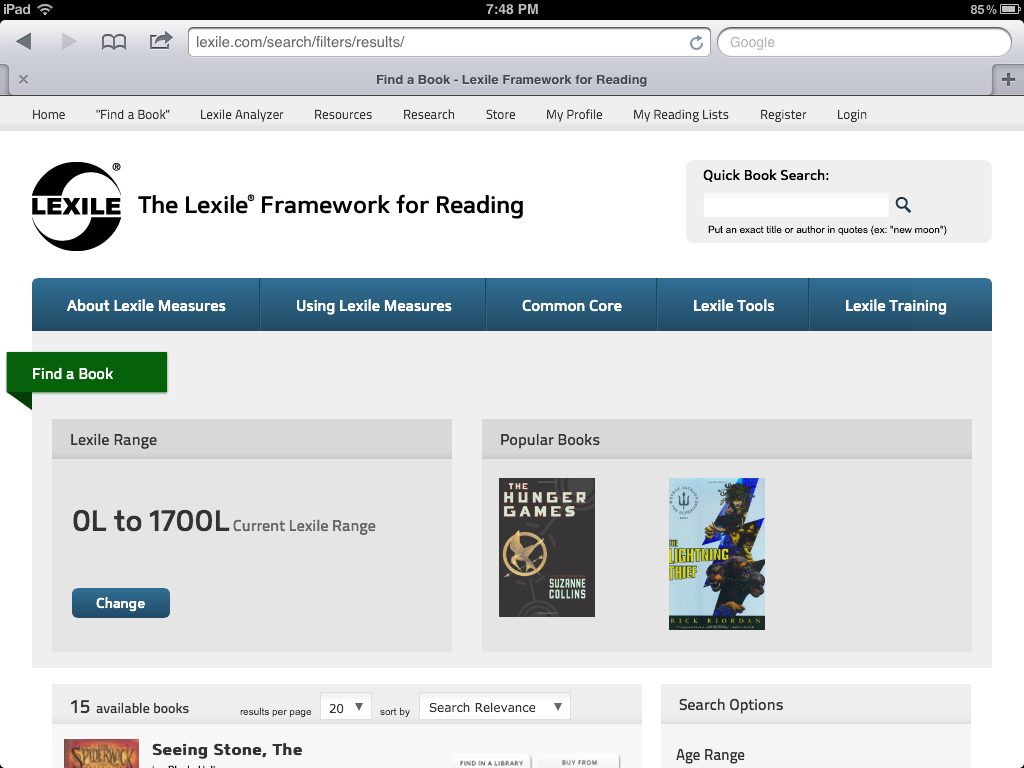1024x768 pixels.
Task: Open the Resources menu item
Action: [x=343, y=114]
